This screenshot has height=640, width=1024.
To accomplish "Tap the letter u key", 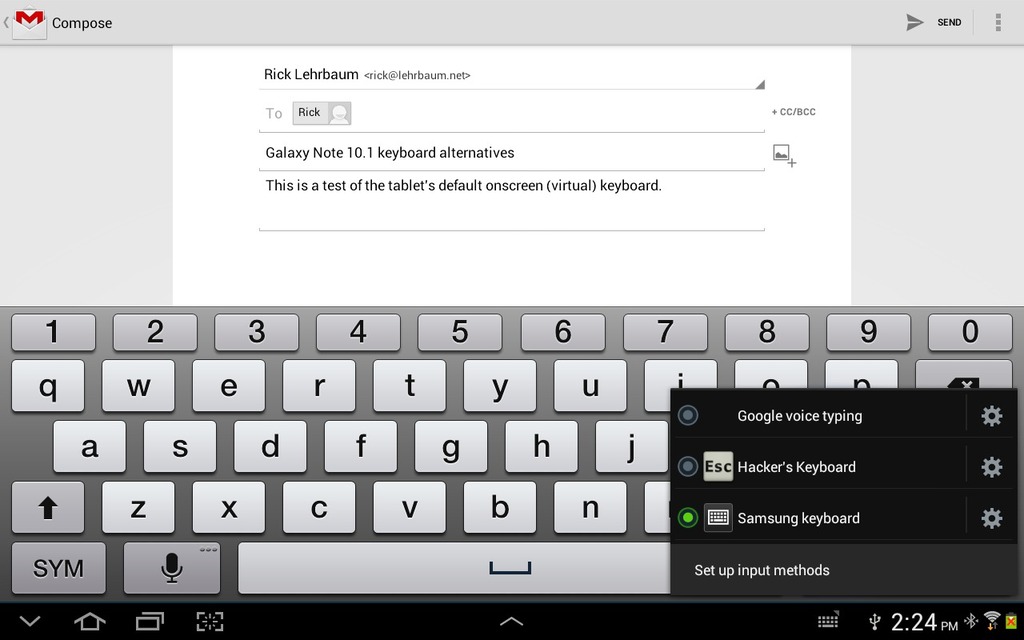I will (x=590, y=386).
